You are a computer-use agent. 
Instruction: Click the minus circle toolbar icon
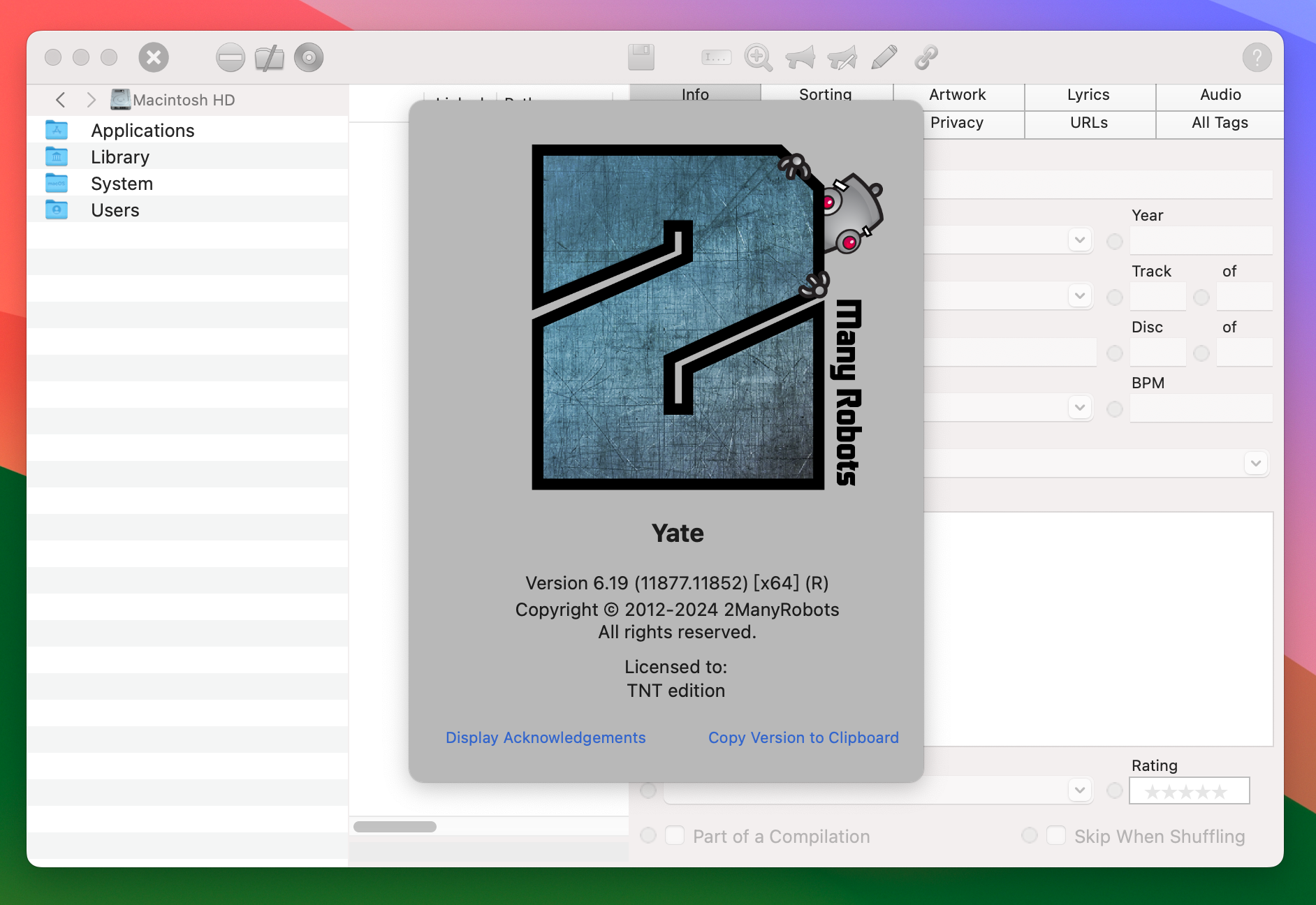click(x=230, y=57)
